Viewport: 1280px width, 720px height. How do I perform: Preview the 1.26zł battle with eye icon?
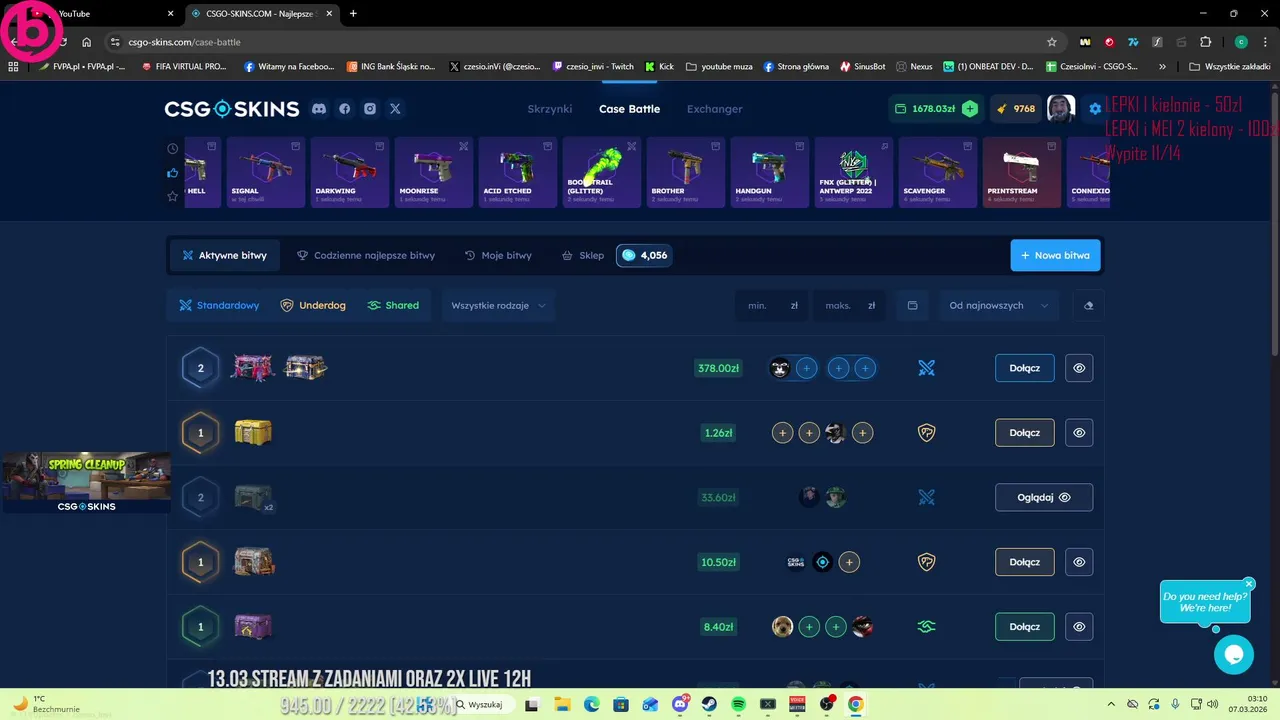1079,433
